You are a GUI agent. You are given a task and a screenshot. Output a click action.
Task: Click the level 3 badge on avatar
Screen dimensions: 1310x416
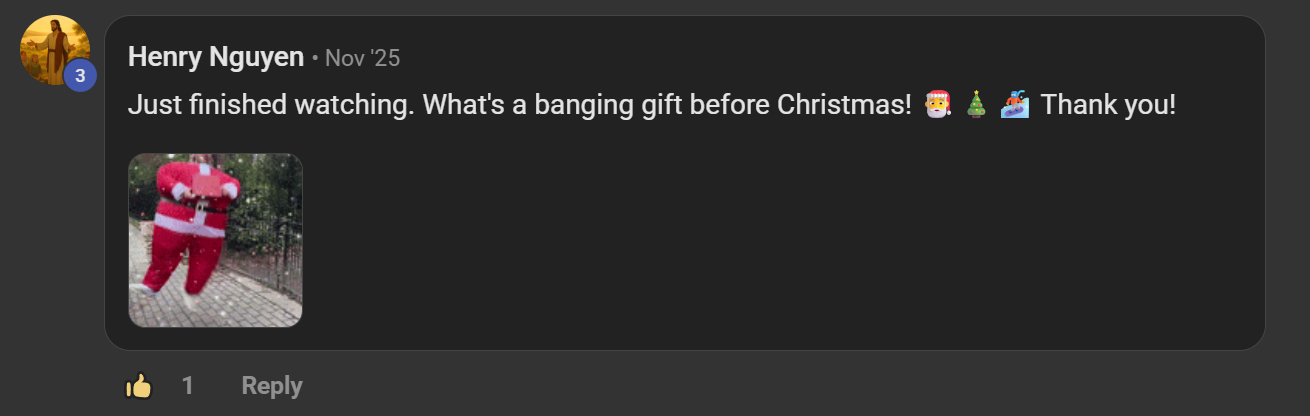[80, 75]
